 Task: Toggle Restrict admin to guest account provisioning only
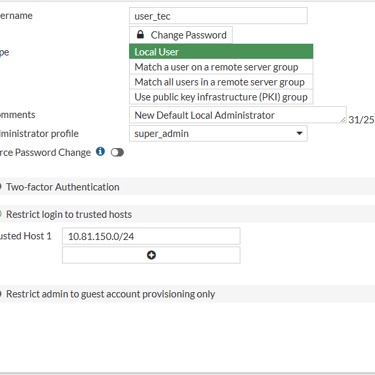pos(1,294)
